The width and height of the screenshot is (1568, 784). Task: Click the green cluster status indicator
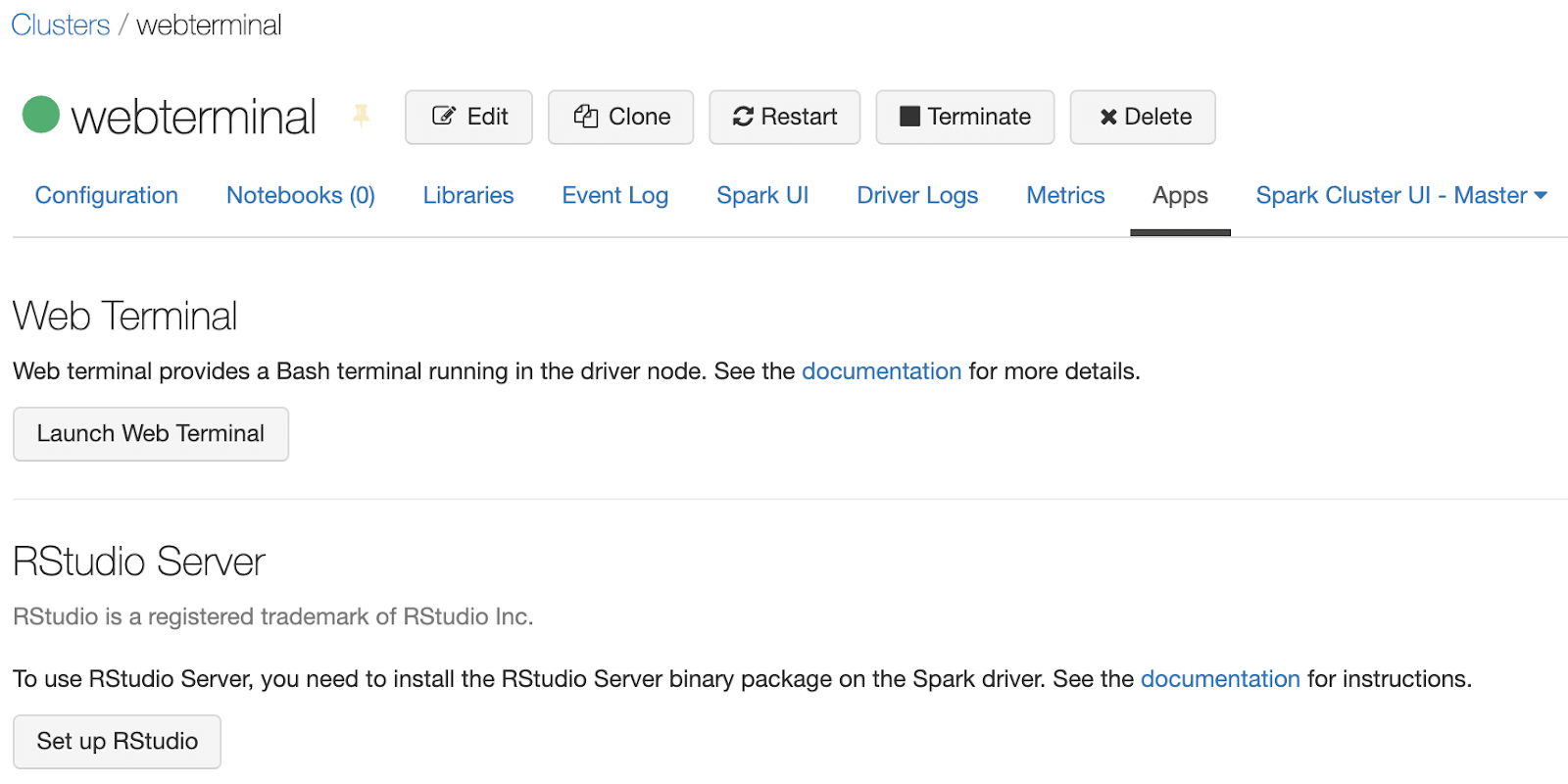pyautogui.click(x=41, y=115)
